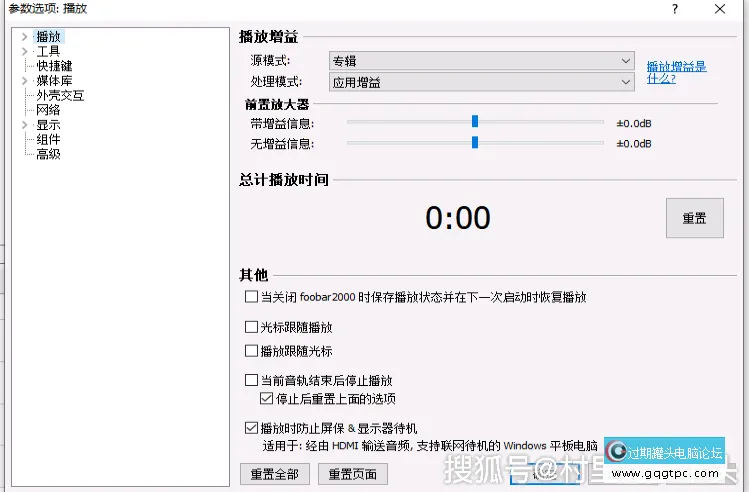Open the 源模式 dropdown
749x492 pixels.
coord(482,62)
